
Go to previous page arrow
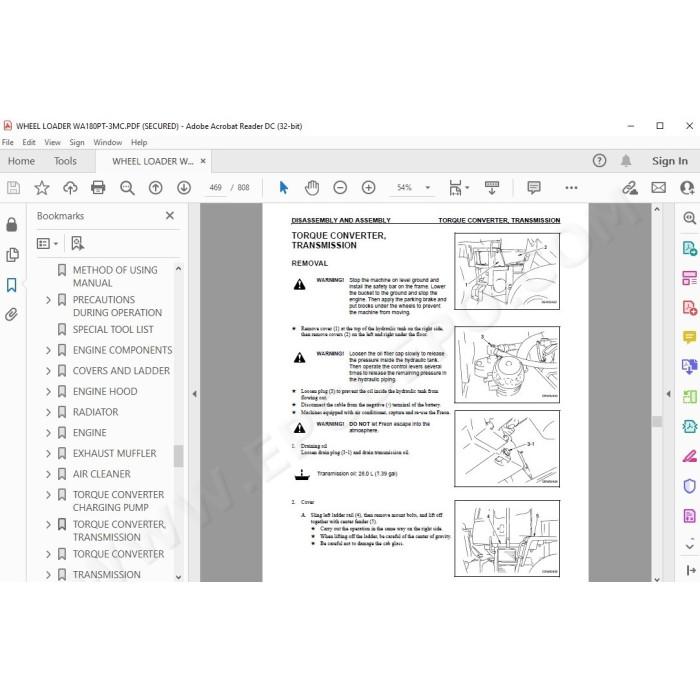(x=155, y=188)
